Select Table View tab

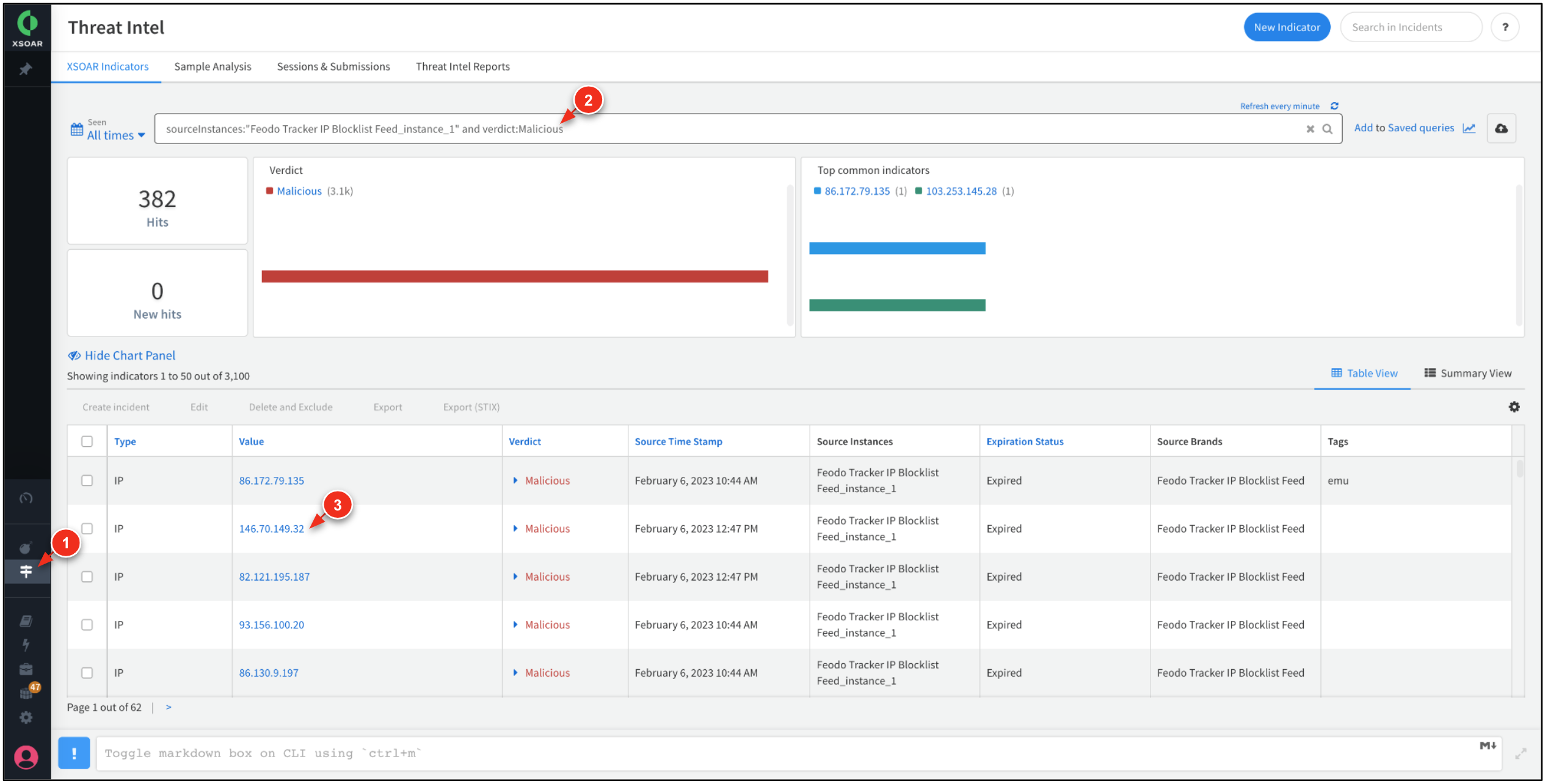tap(1364, 374)
